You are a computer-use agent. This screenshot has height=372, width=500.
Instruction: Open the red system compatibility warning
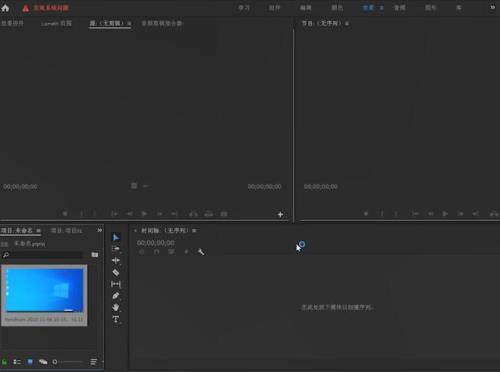[46, 8]
